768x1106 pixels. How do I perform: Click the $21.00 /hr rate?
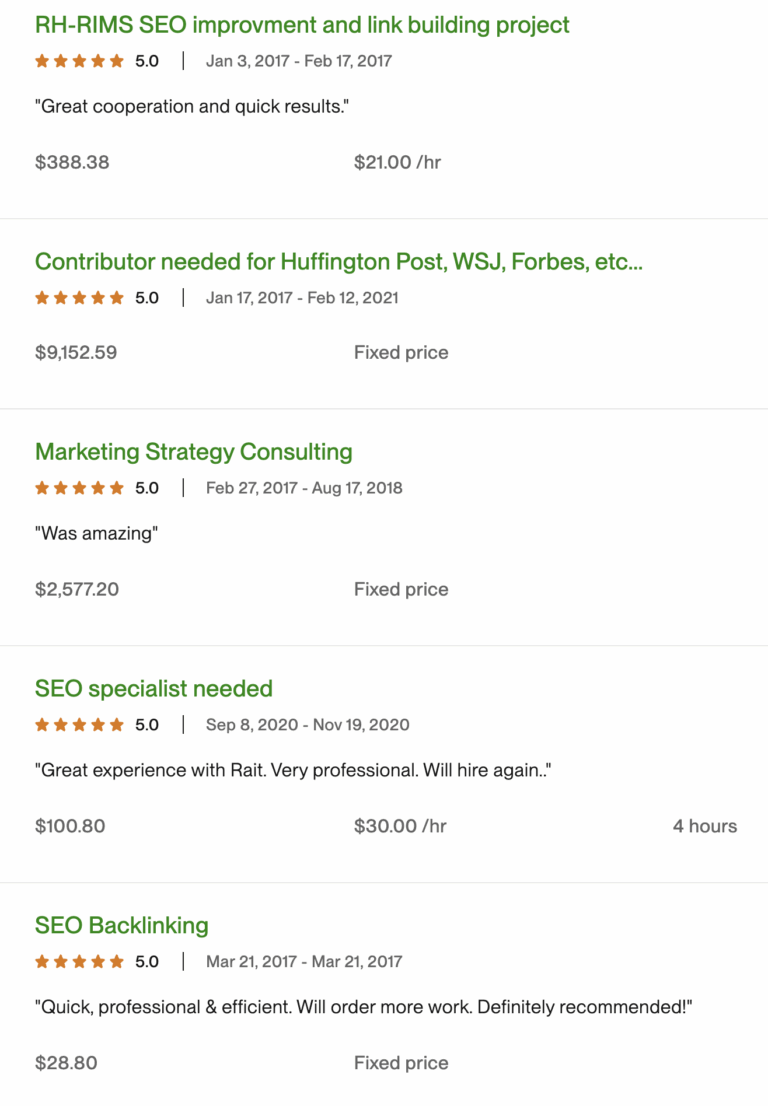tap(397, 163)
